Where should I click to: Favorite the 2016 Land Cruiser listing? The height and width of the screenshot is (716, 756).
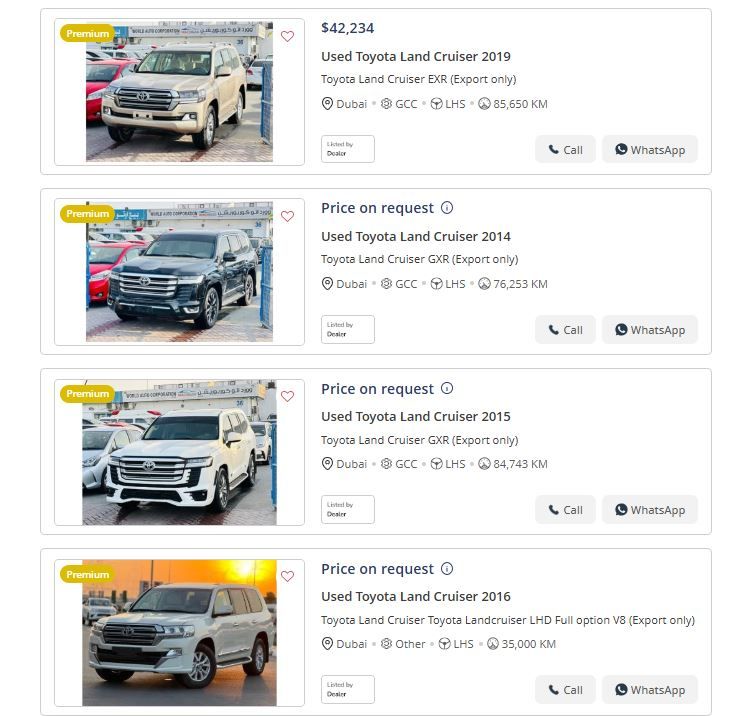click(287, 576)
